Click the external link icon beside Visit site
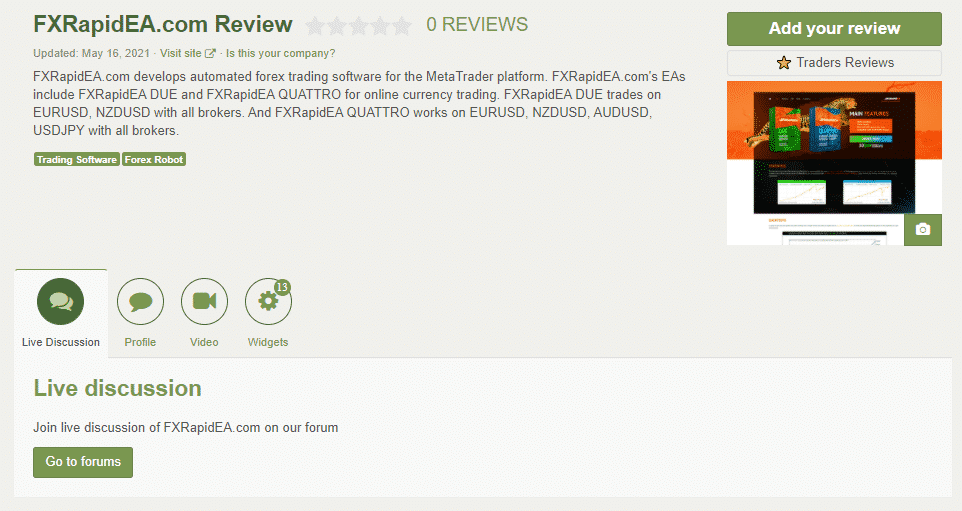962x511 pixels. (210, 53)
